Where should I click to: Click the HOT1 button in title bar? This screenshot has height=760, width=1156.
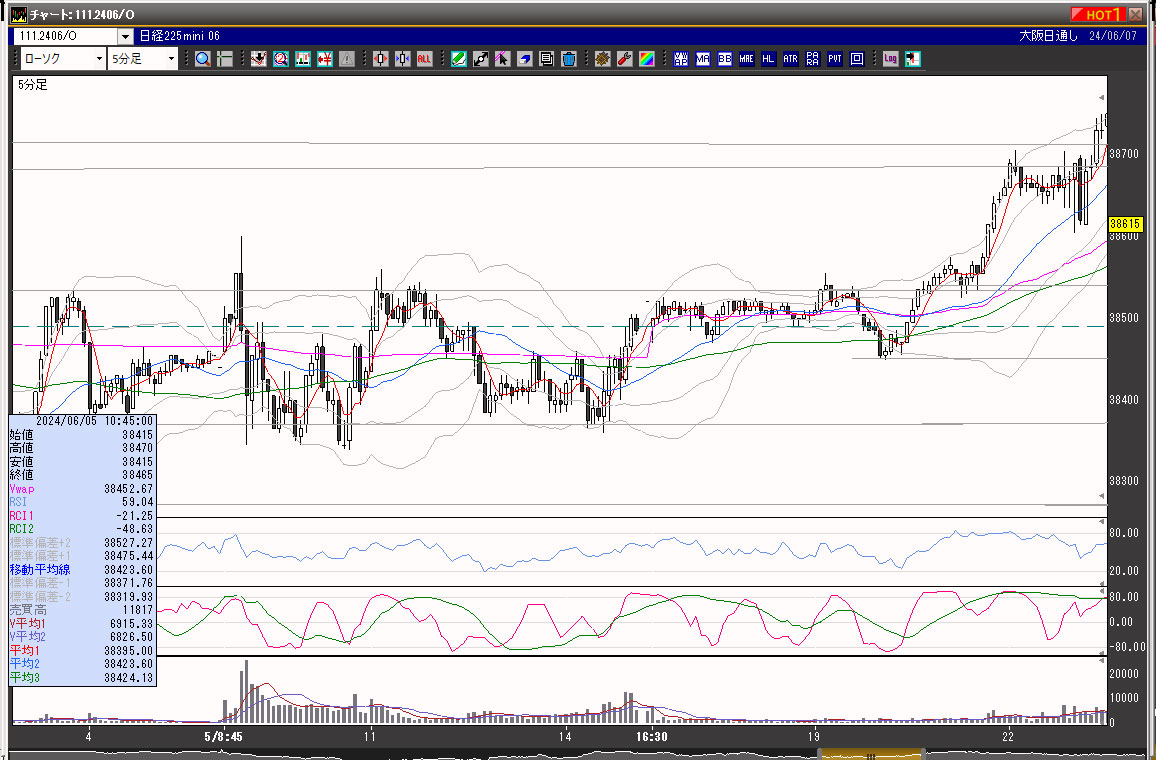(x=1097, y=14)
